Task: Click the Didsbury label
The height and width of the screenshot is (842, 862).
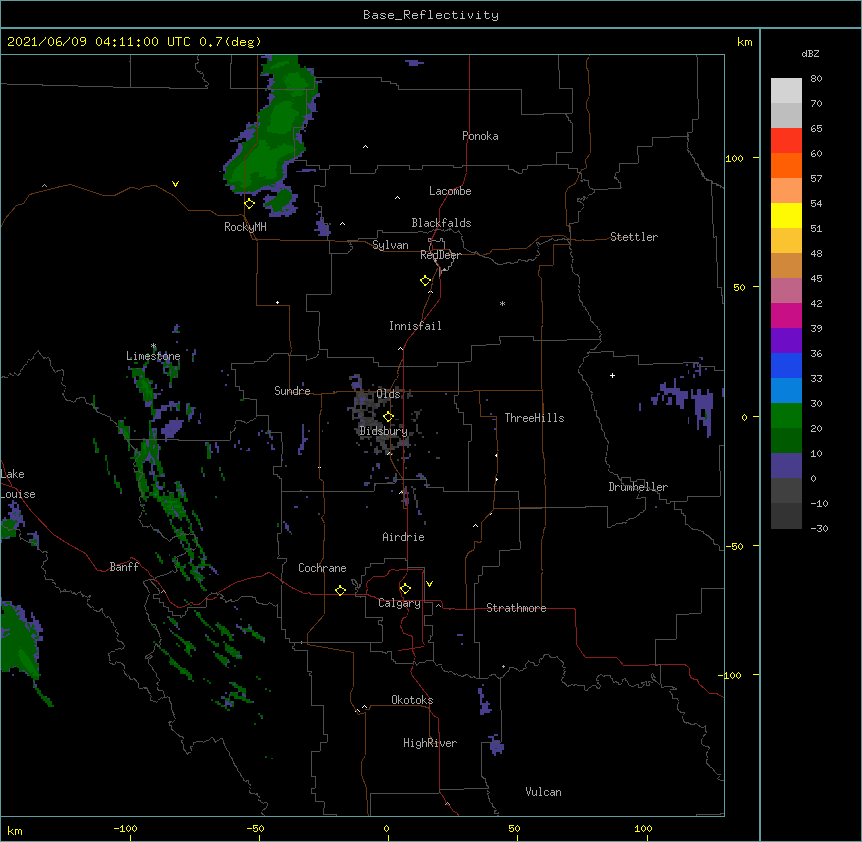Action: [383, 431]
